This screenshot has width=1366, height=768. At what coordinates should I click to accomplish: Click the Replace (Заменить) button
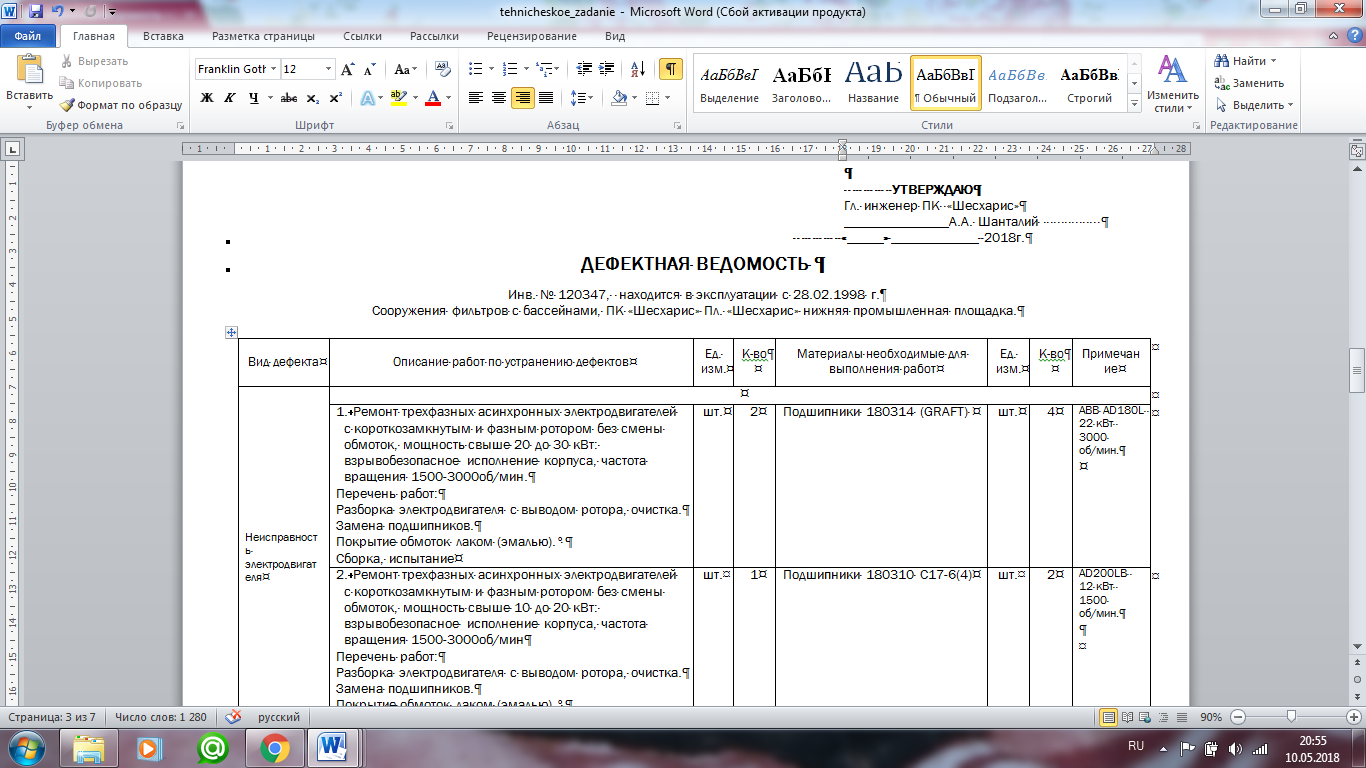(1250, 83)
